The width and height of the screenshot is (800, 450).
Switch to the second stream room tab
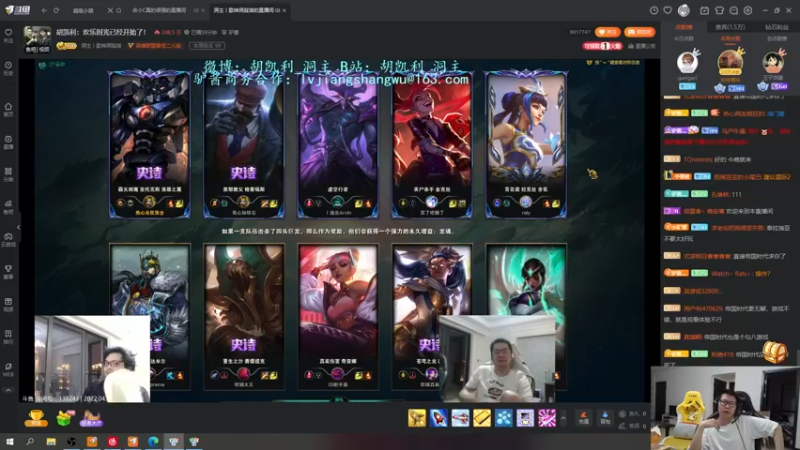click(161, 10)
